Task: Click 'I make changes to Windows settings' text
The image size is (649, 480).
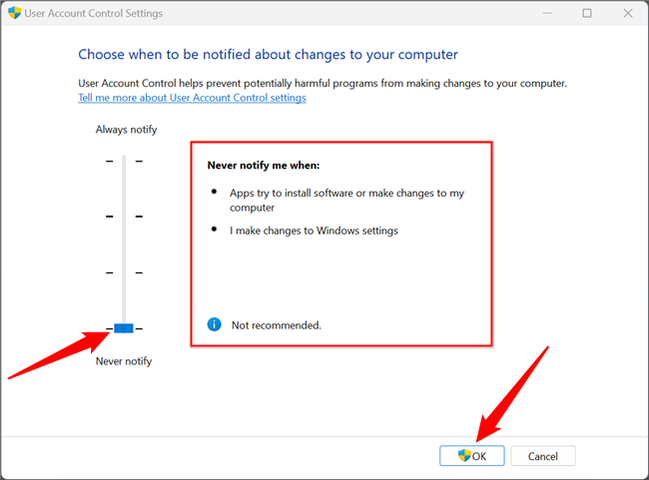Action: click(314, 230)
